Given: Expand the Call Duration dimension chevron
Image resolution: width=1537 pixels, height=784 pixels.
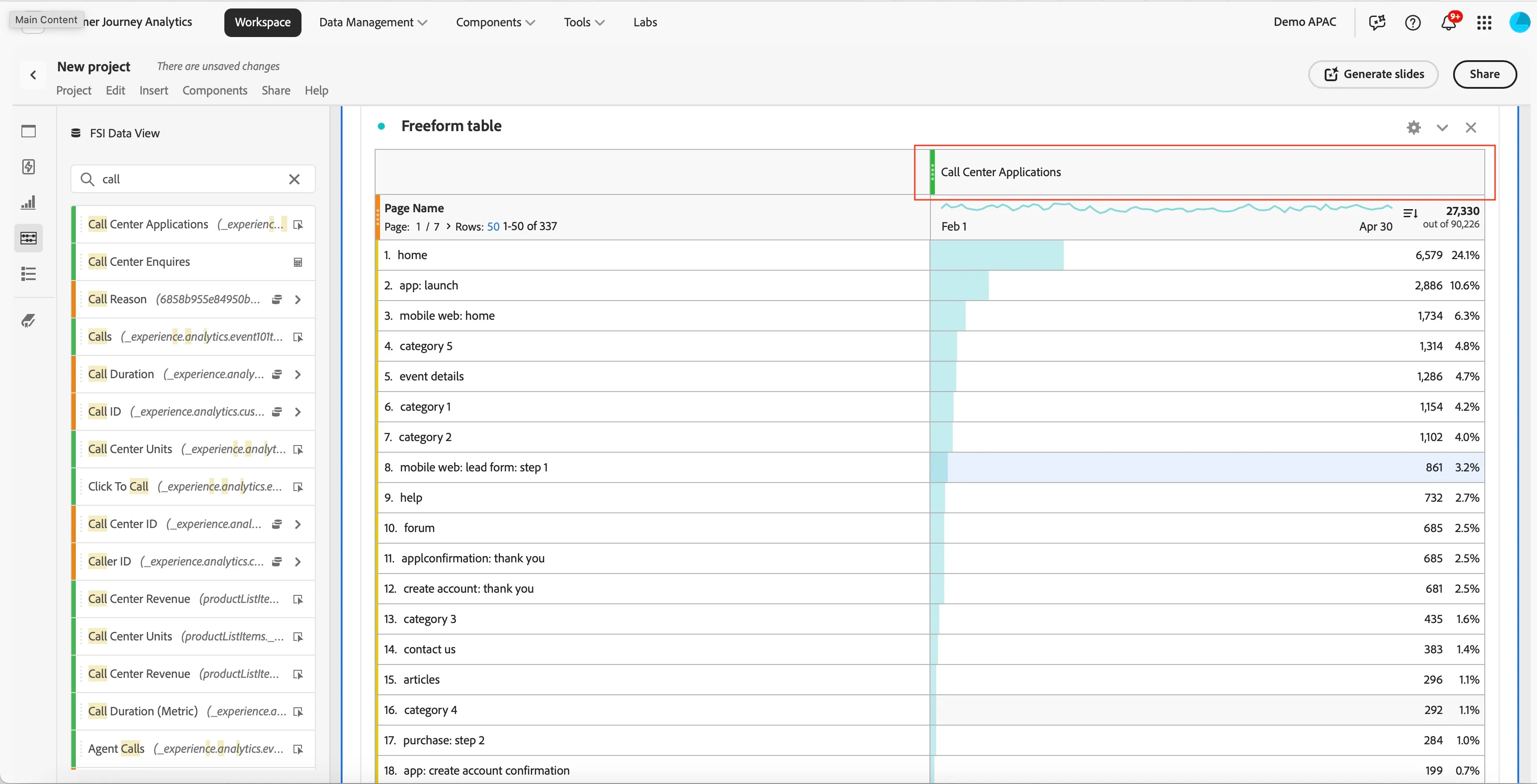Looking at the screenshot, I should (298, 374).
